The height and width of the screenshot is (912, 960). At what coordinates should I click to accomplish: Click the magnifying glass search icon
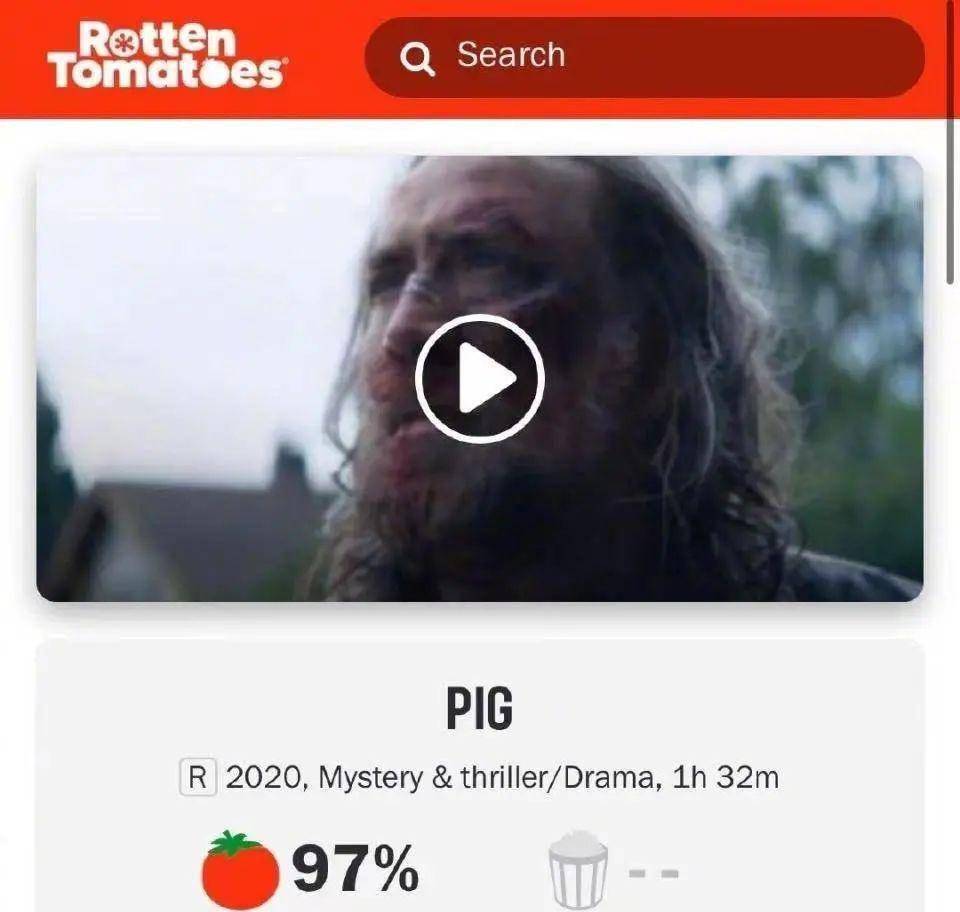pyautogui.click(x=418, y=58)
